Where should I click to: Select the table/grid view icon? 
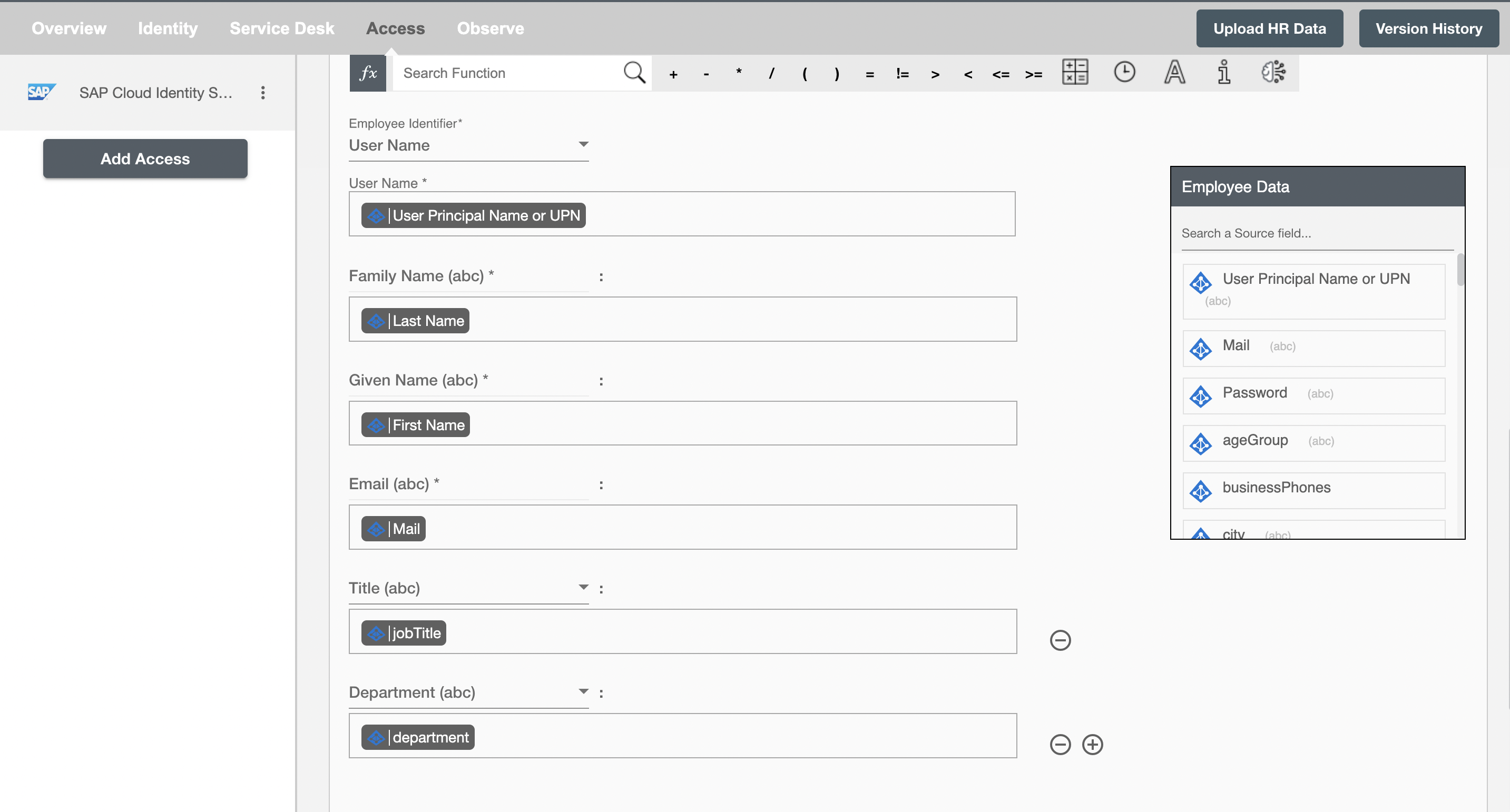1075,72
